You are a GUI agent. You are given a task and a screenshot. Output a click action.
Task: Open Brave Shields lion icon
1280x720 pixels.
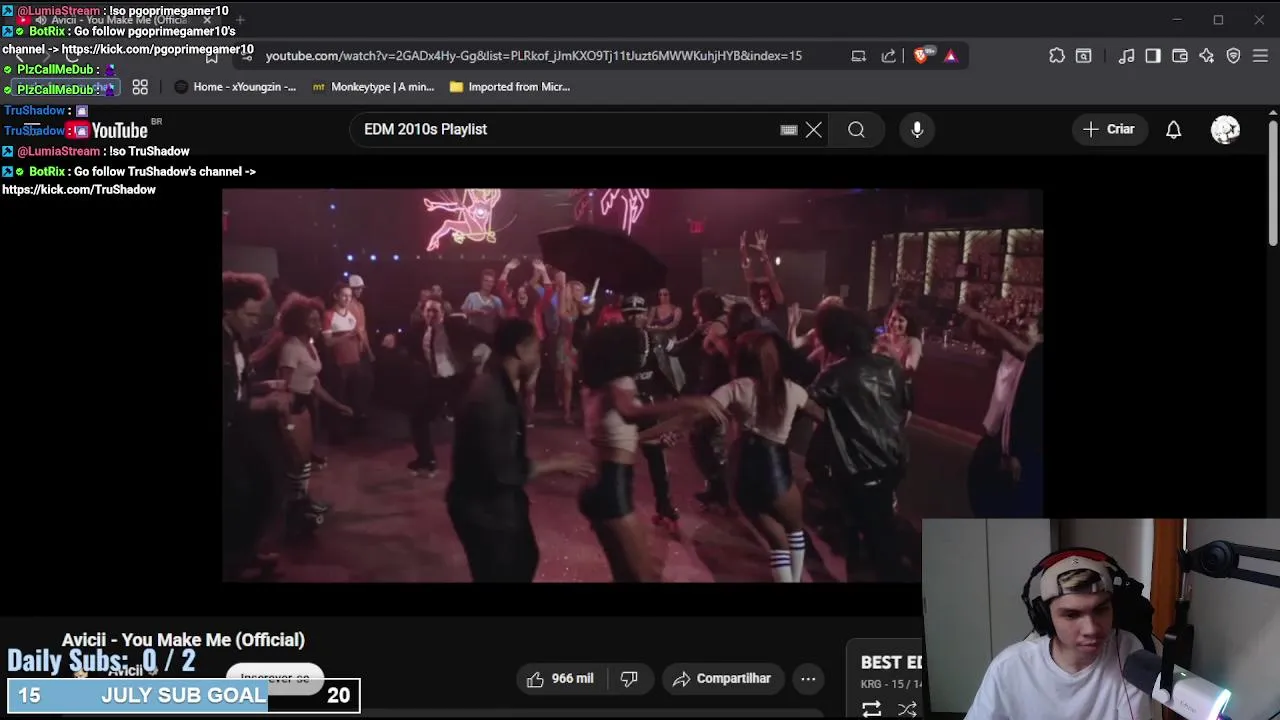921,56
